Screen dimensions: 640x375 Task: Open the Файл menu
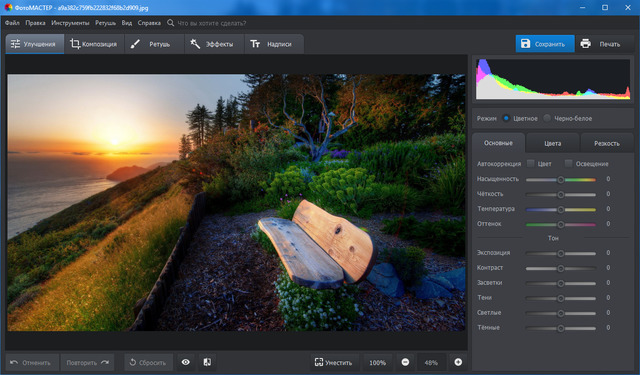point(12,23)
